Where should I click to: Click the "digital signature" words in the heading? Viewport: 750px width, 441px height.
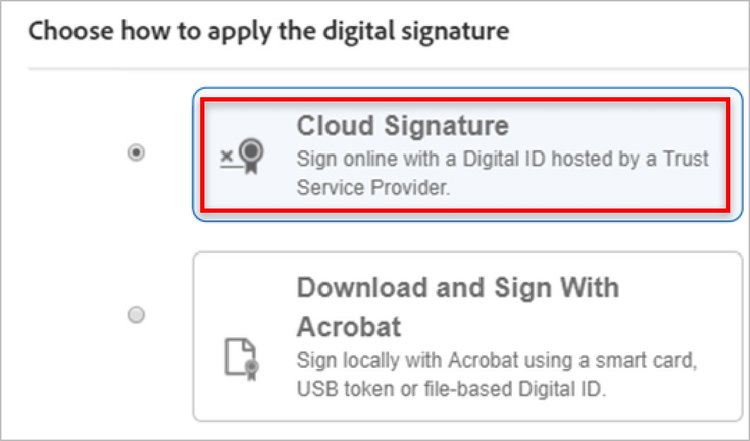(x=432, y=31)
